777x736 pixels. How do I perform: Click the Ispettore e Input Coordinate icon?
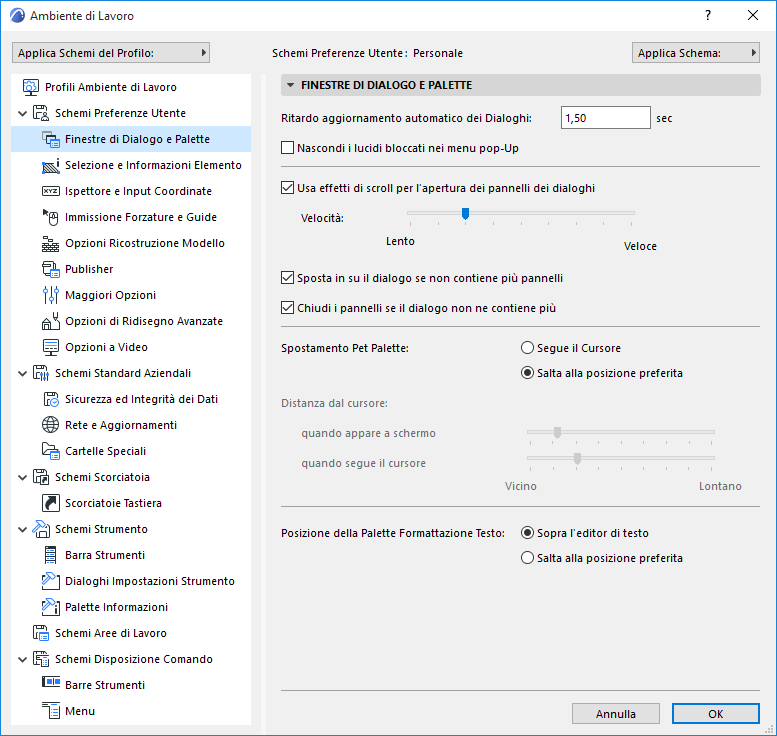[51, 191]
